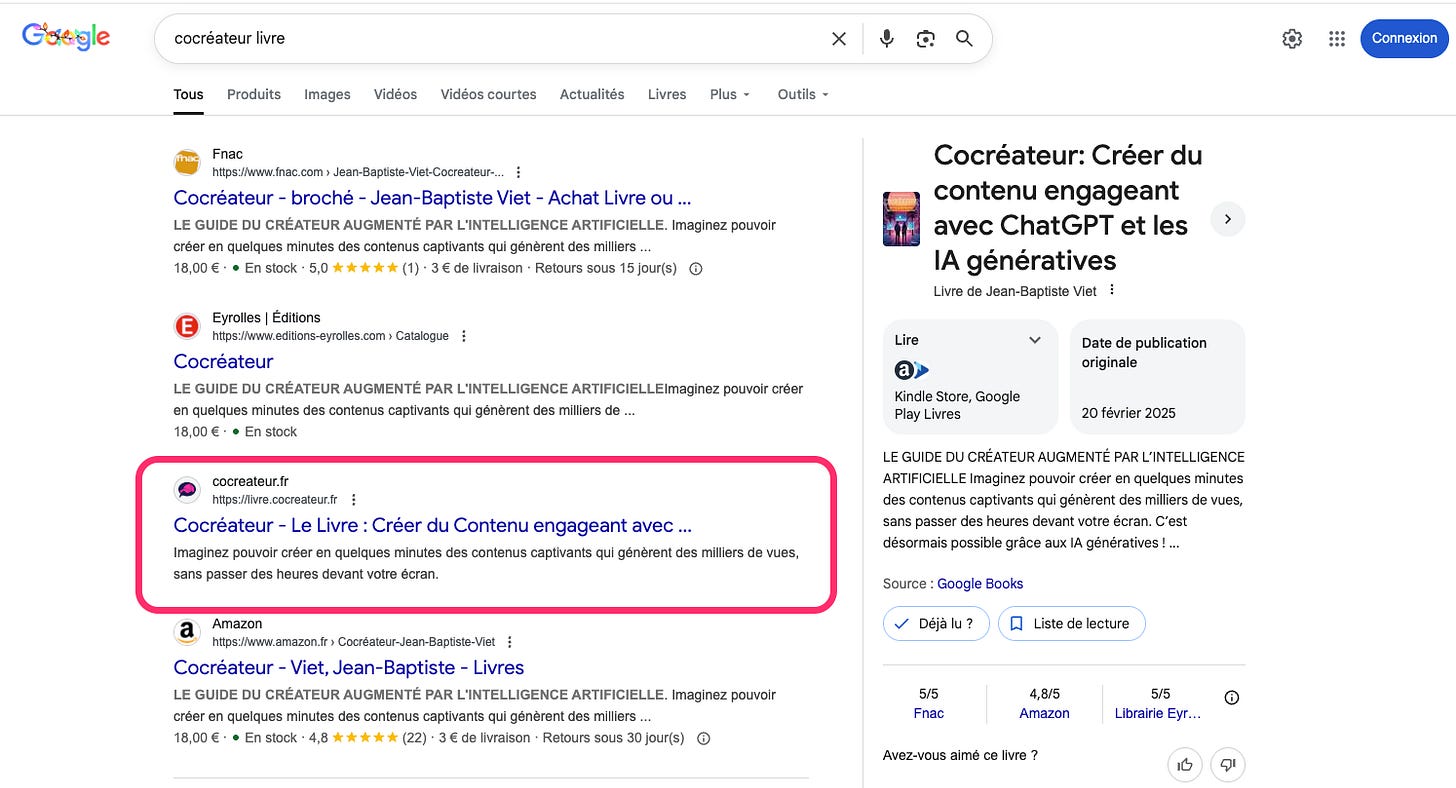The width and height of the screenshot is (1456, 788).
Task: Open three-dot menu for cocreateur.fr result
Action: (x=353, y=500)
